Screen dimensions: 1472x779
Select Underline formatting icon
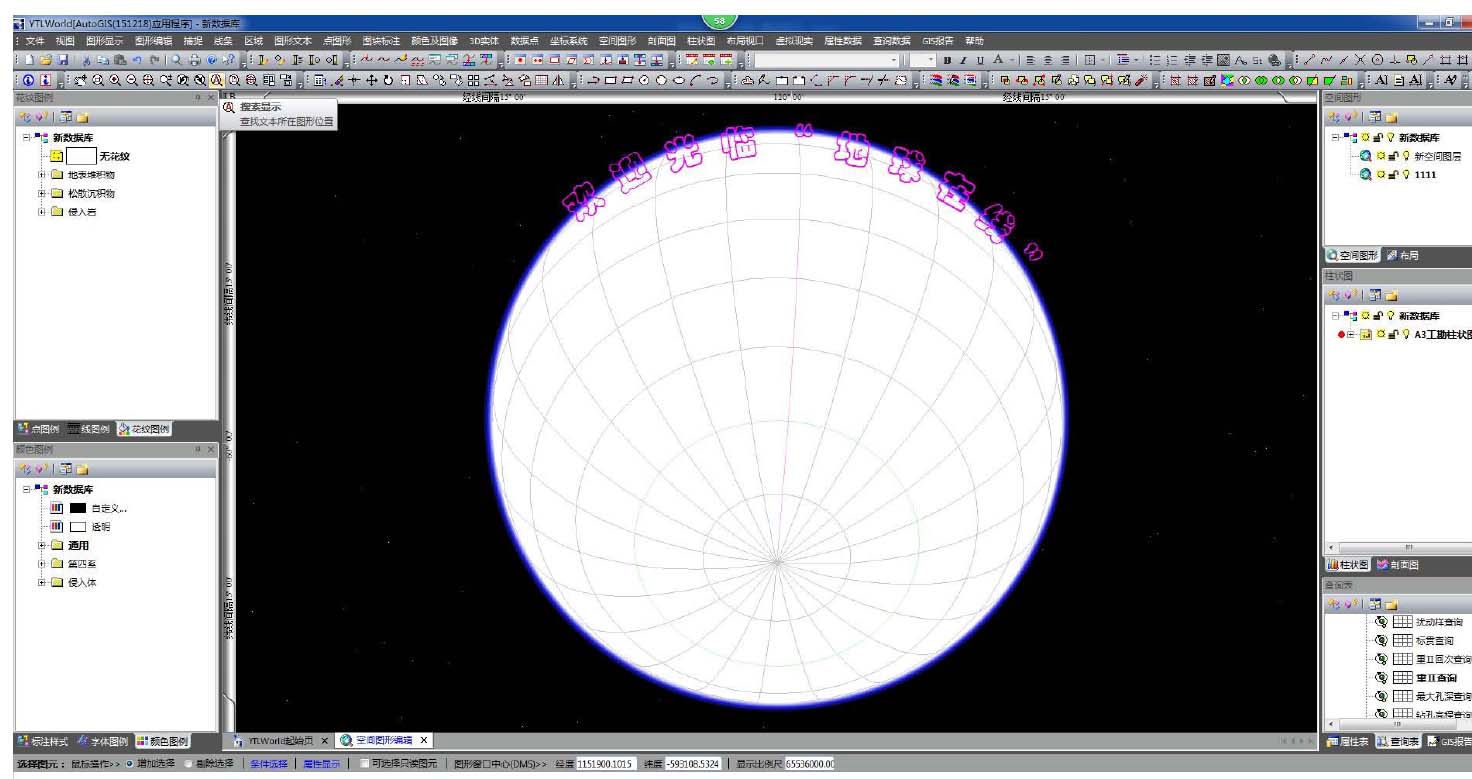(x=980, y=60)
